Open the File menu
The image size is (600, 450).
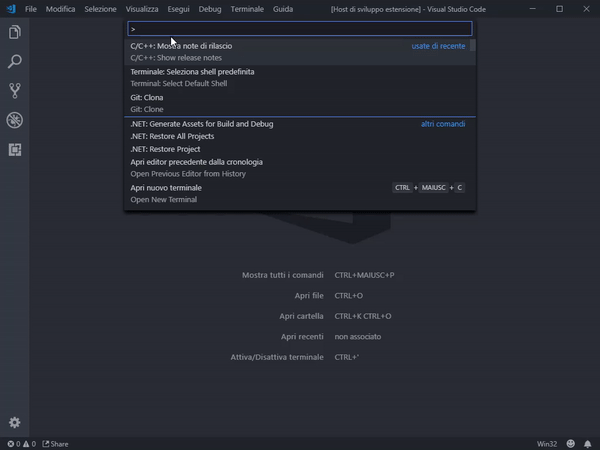tap(31, 9)
